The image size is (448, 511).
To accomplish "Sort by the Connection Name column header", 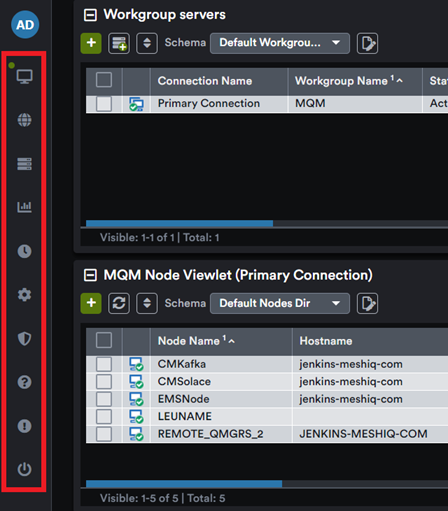I will tap(205, 81).
